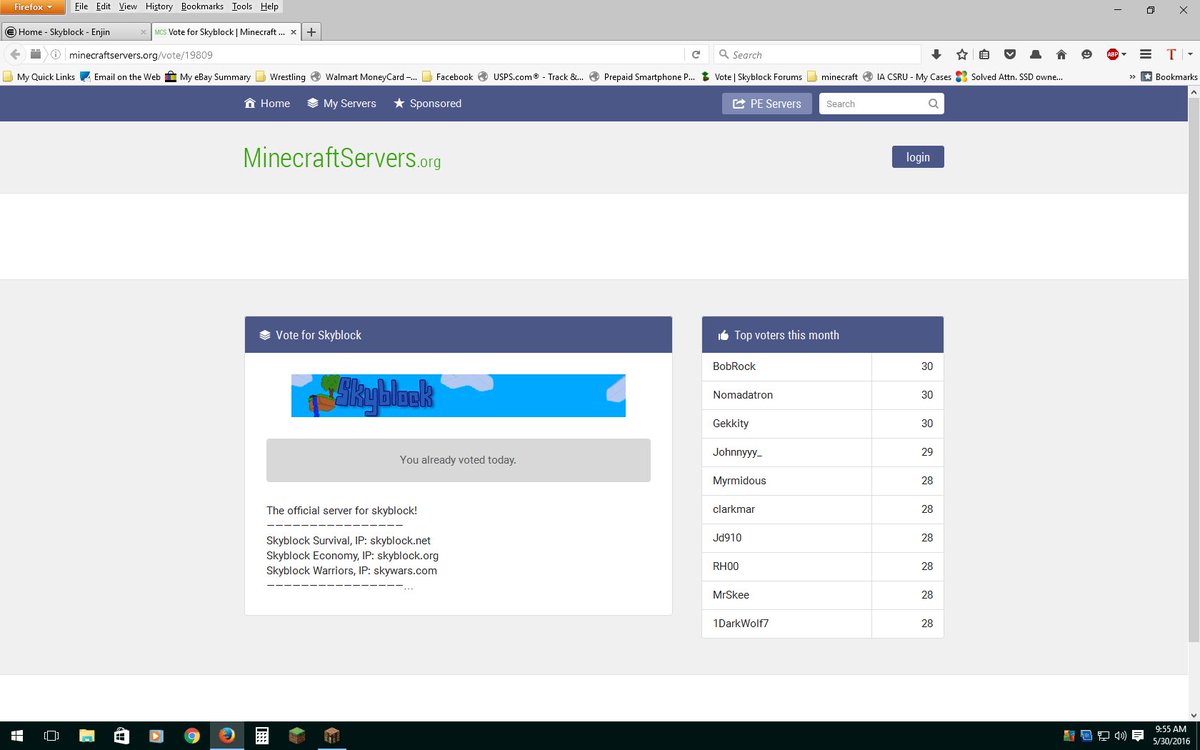
Task: Open USPS.com Track bookmark
Action: click(531, 76)
